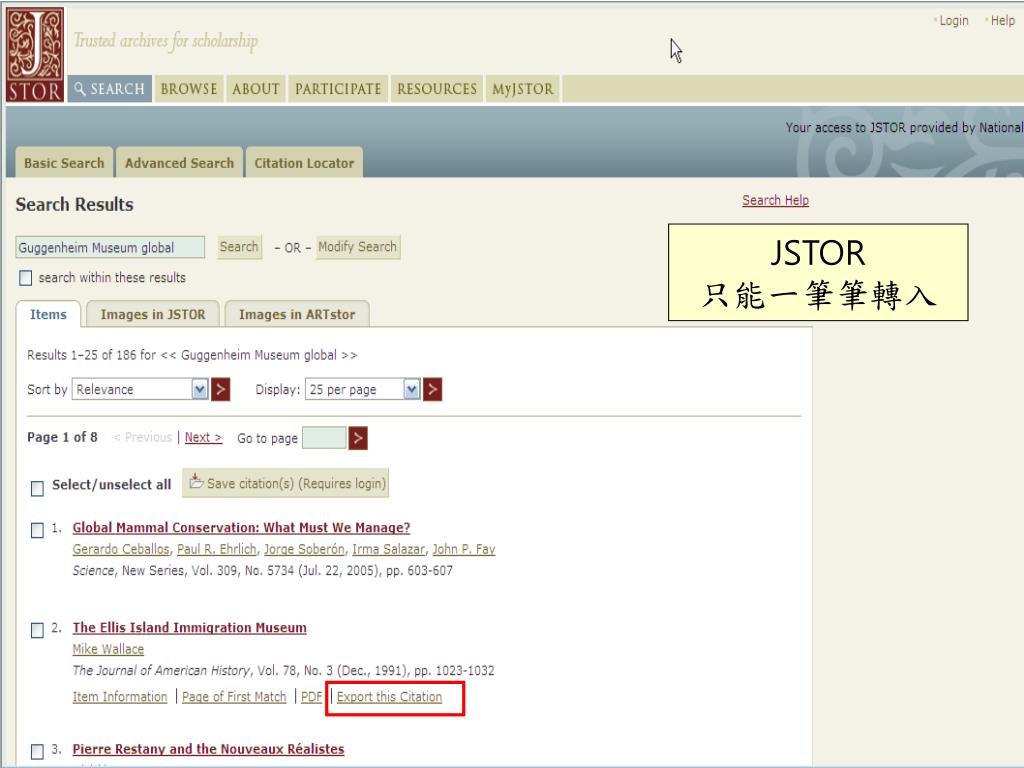Click the Search button
The image size is (1024, 768).
point(239,247)
